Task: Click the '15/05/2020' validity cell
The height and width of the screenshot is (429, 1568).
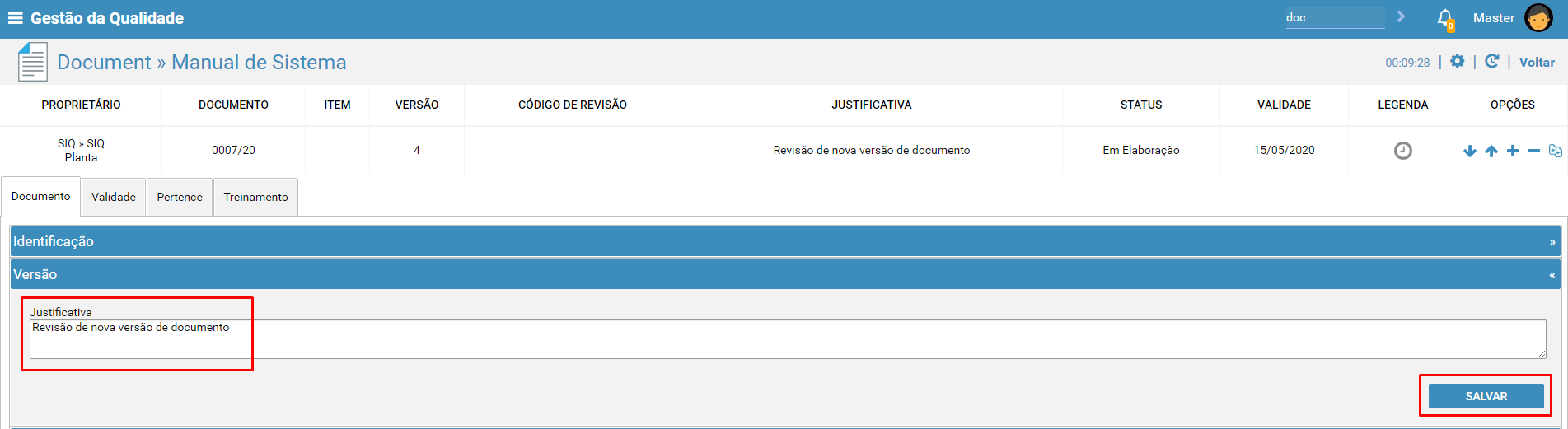Action: click(x=1284, y=150)
